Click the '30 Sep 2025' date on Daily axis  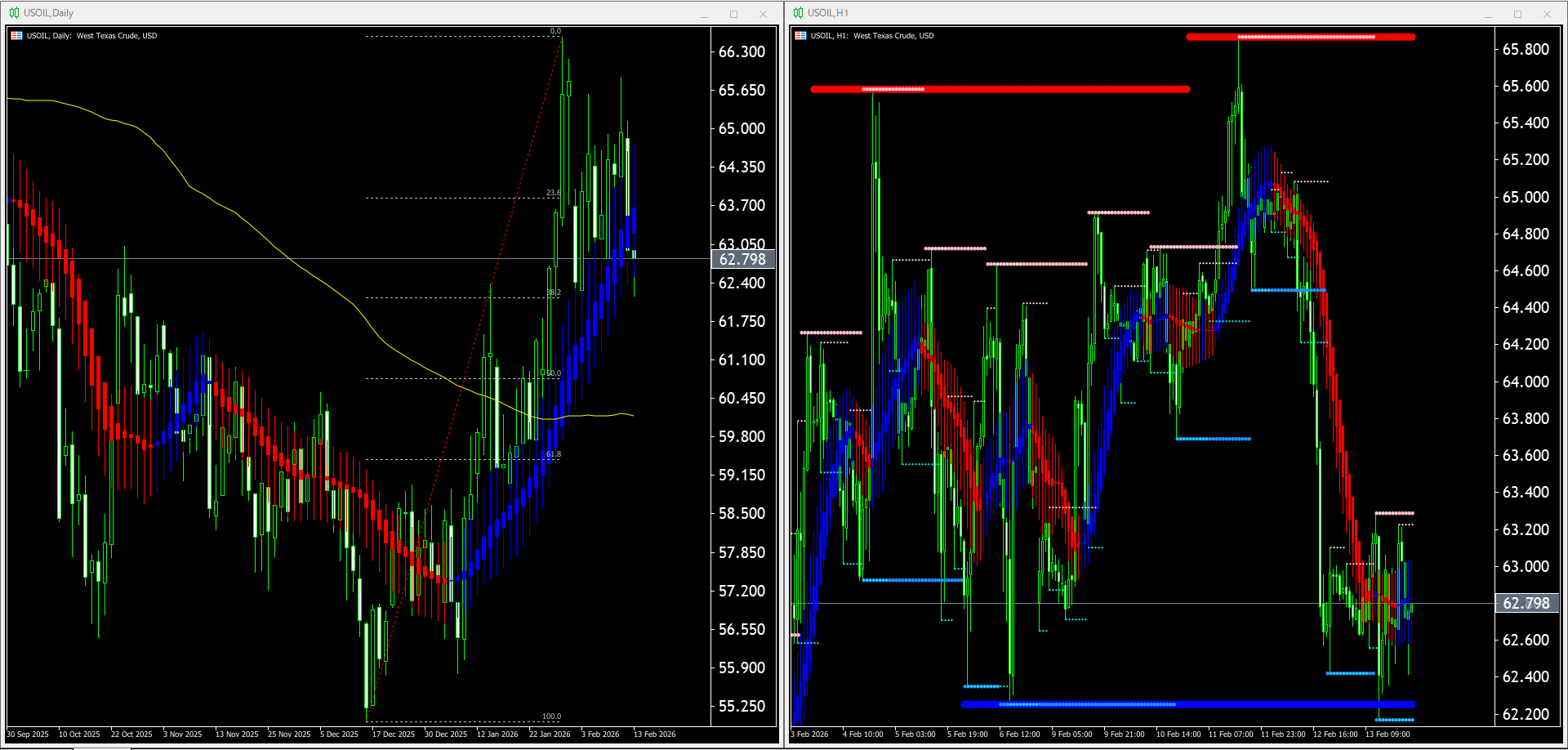(28, 734)
